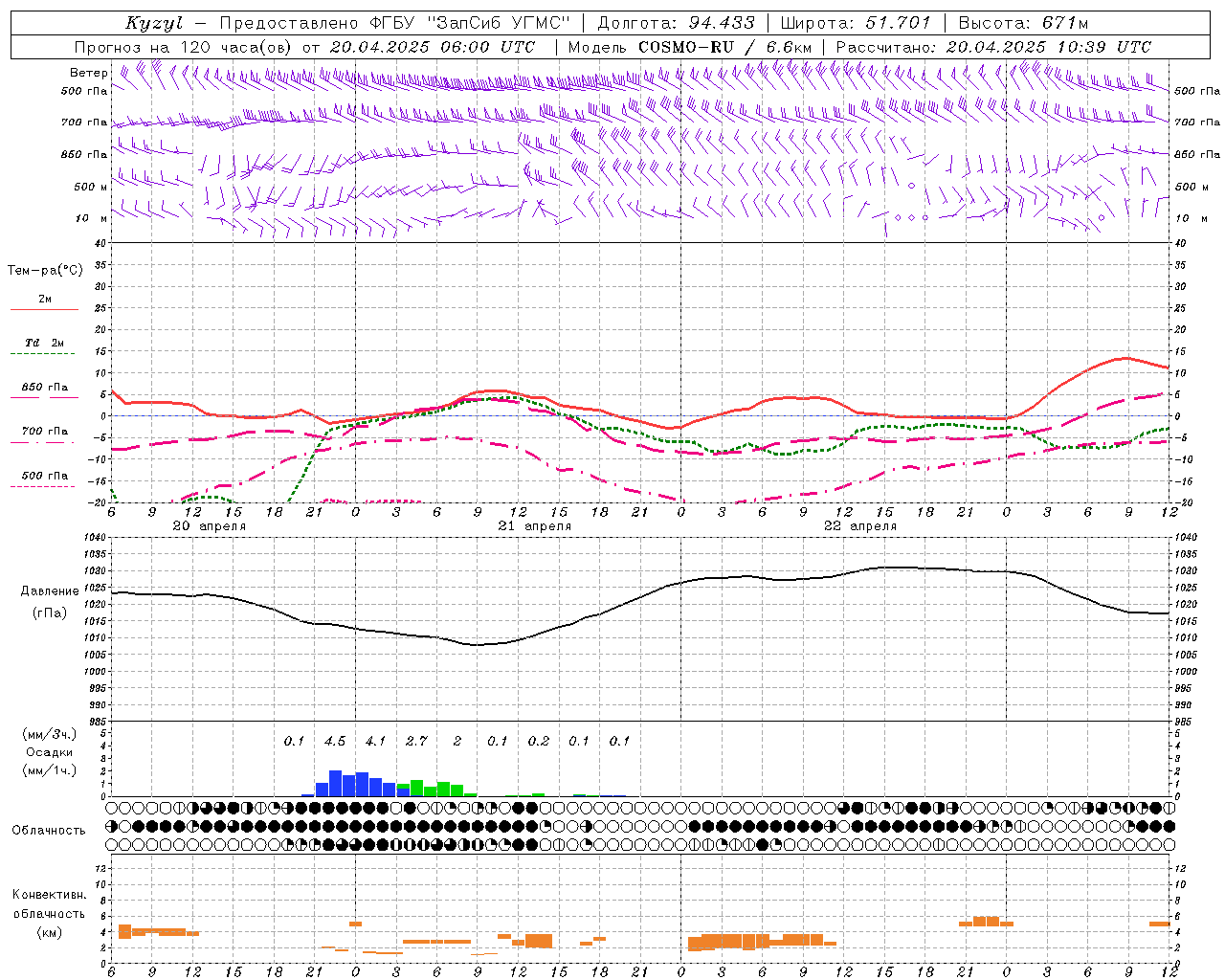
Task: Click the 'Td 2м' dew point legend entry
Action: (x=45, y=343)
